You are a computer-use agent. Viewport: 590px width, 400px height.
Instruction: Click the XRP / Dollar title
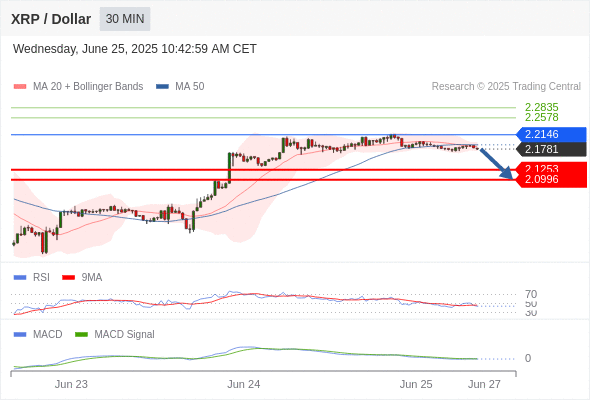pyautogui.click(x=51, y=19)
